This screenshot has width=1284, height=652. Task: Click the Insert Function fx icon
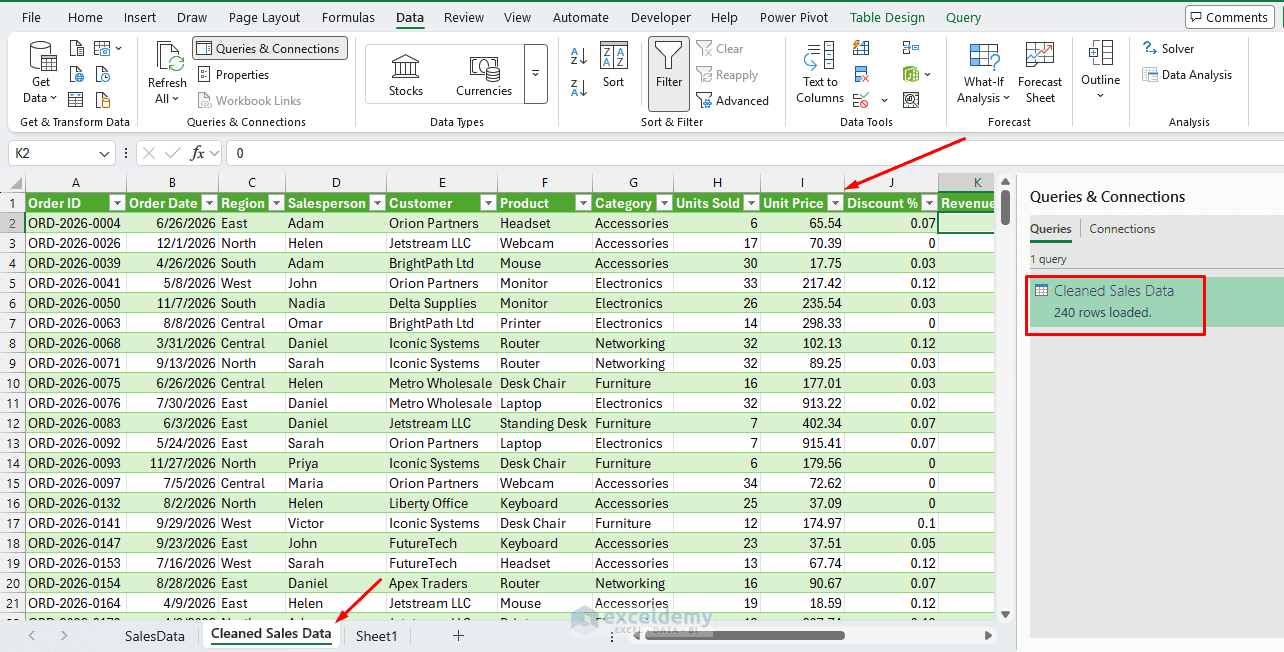tap(198, 153)
